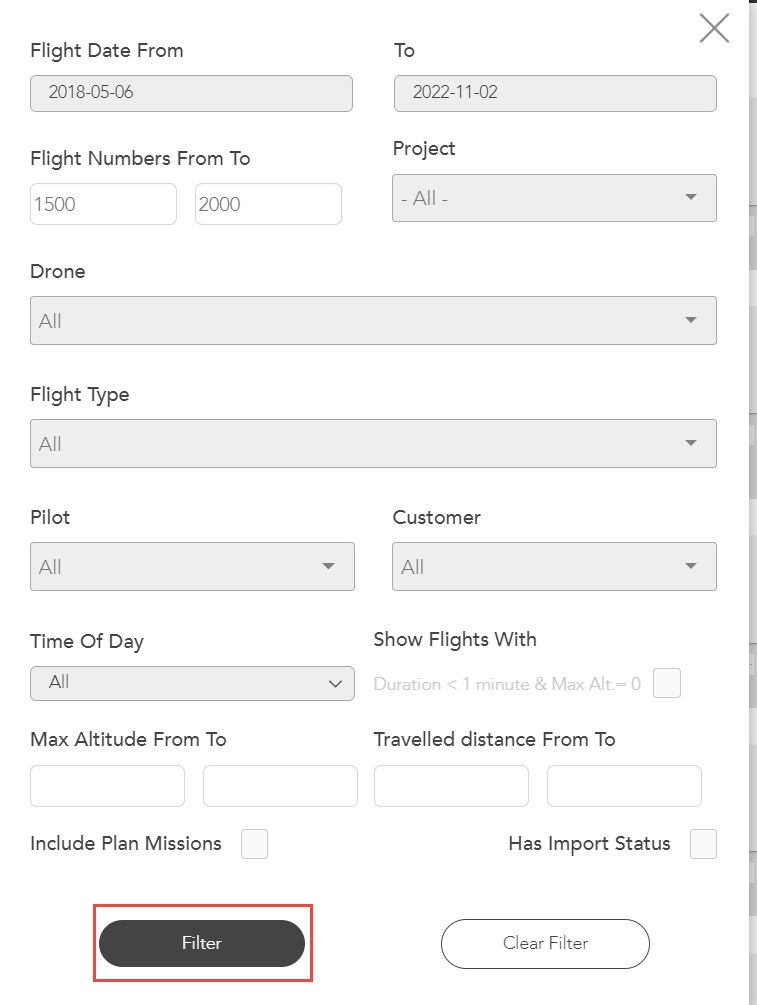The height and width of the screenshot is (1005, 757).
Task: Click the Flight Date From field
Action: pyautogui.click(x=191, y=93)
